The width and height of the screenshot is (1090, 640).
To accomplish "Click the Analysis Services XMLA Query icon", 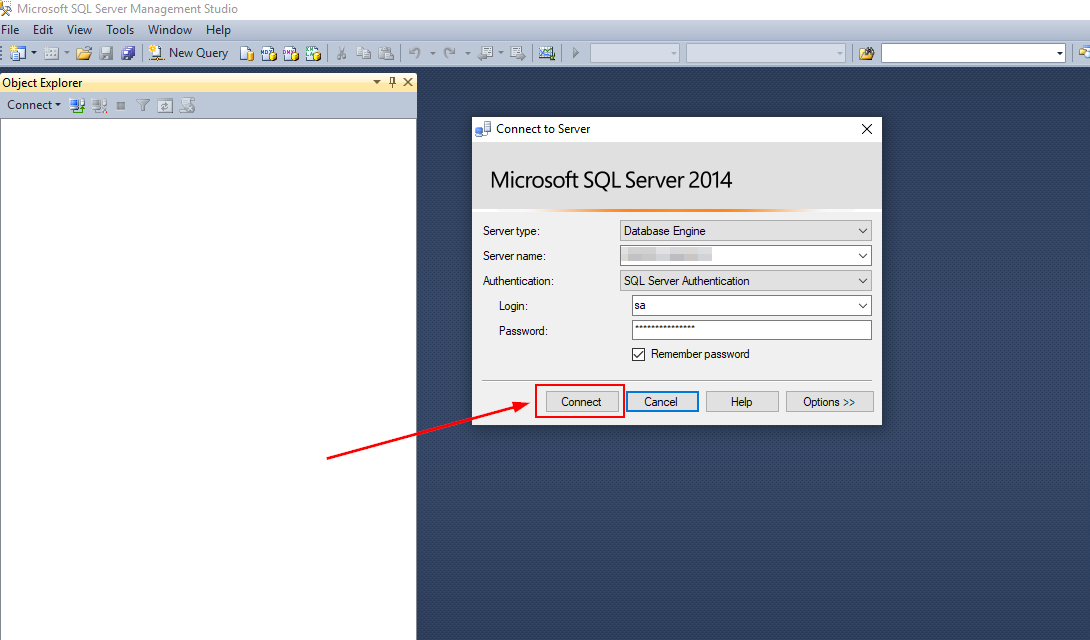I will point(313,53).
